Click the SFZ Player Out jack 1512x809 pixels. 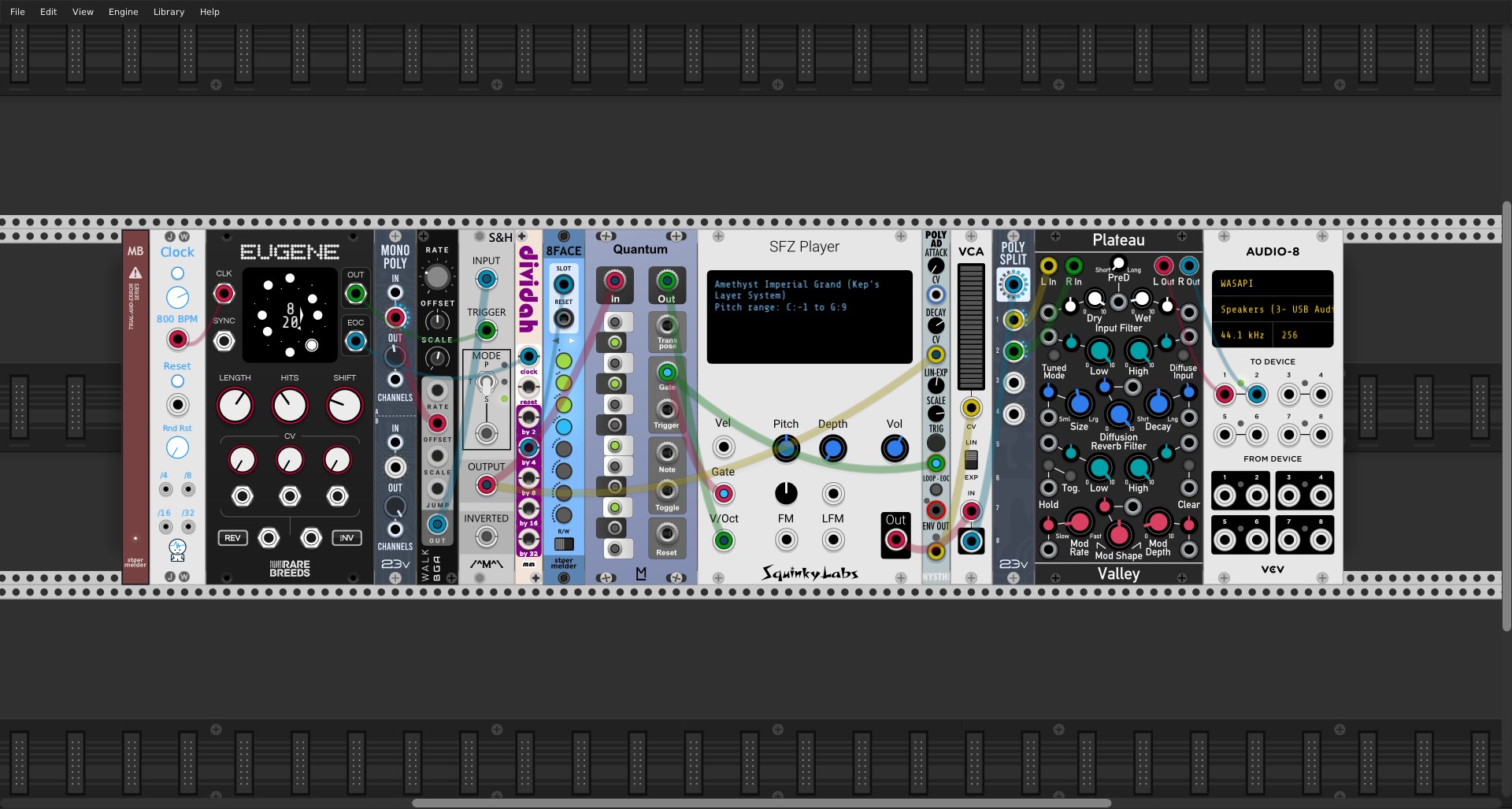[895, 540]
